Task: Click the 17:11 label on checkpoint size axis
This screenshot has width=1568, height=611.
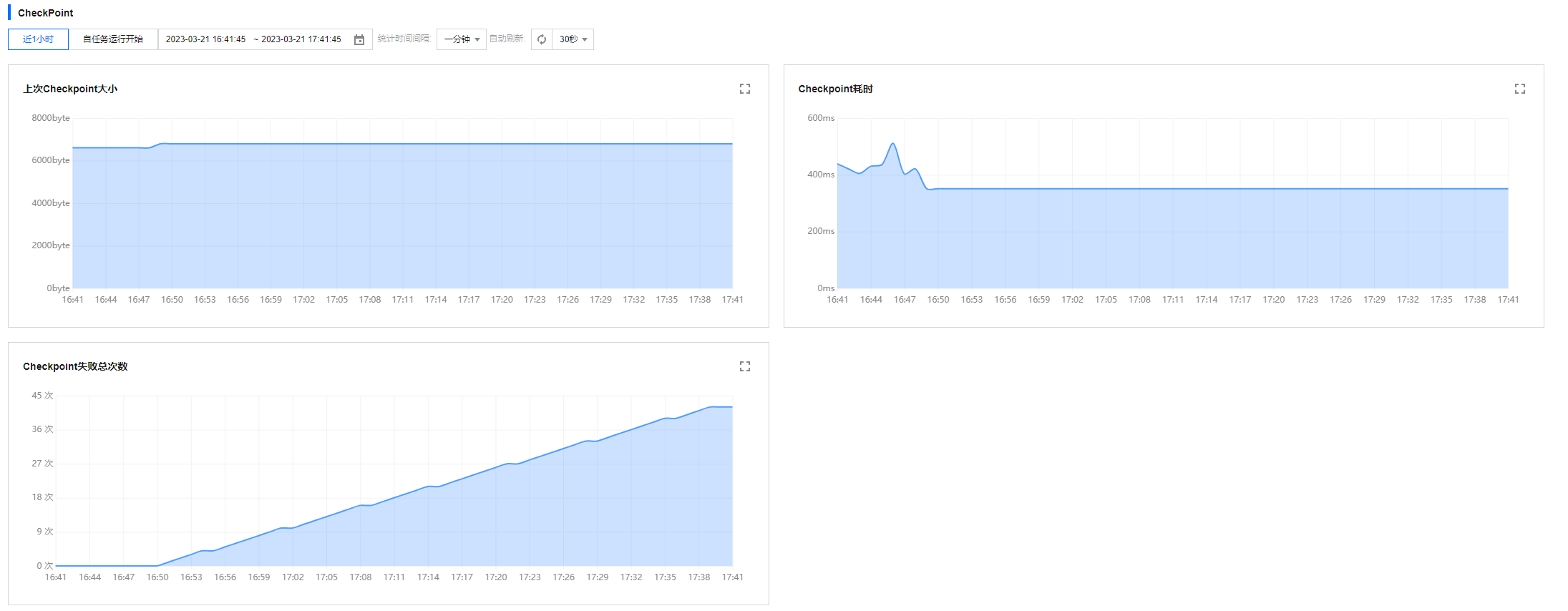Action: (x=403, y=300)
